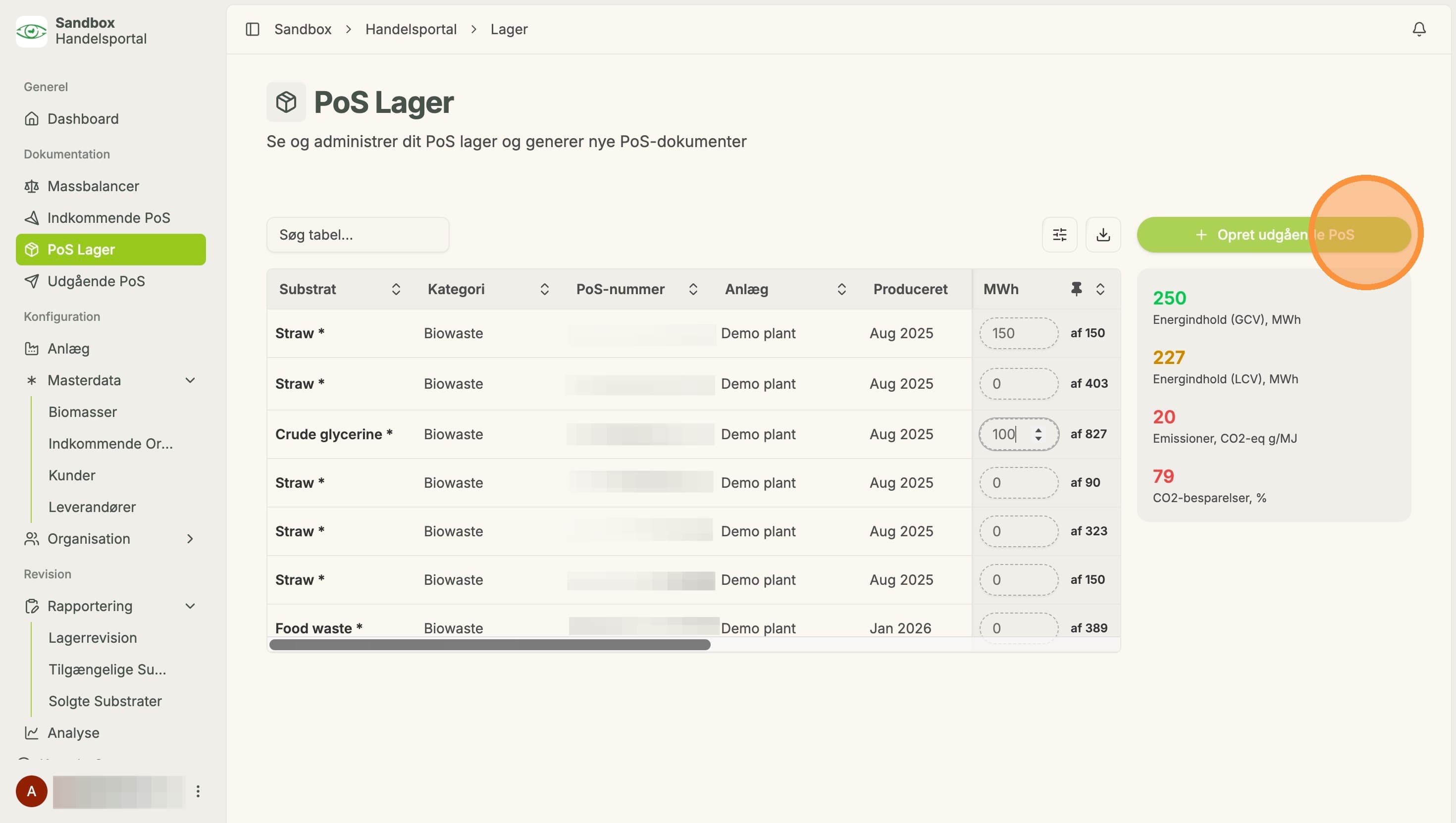Click MWh input in Food waste row
The height and width of the screenshot is (823, 1456).
point(1019,627)
